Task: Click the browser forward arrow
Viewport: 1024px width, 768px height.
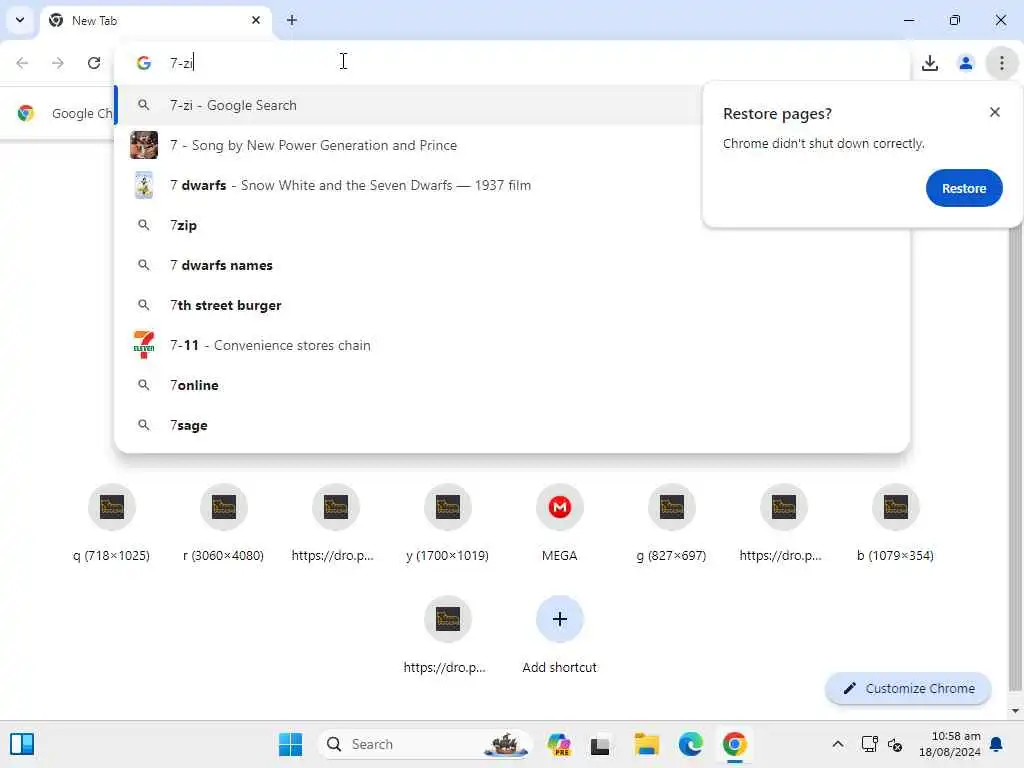Action: pos(58,63)
